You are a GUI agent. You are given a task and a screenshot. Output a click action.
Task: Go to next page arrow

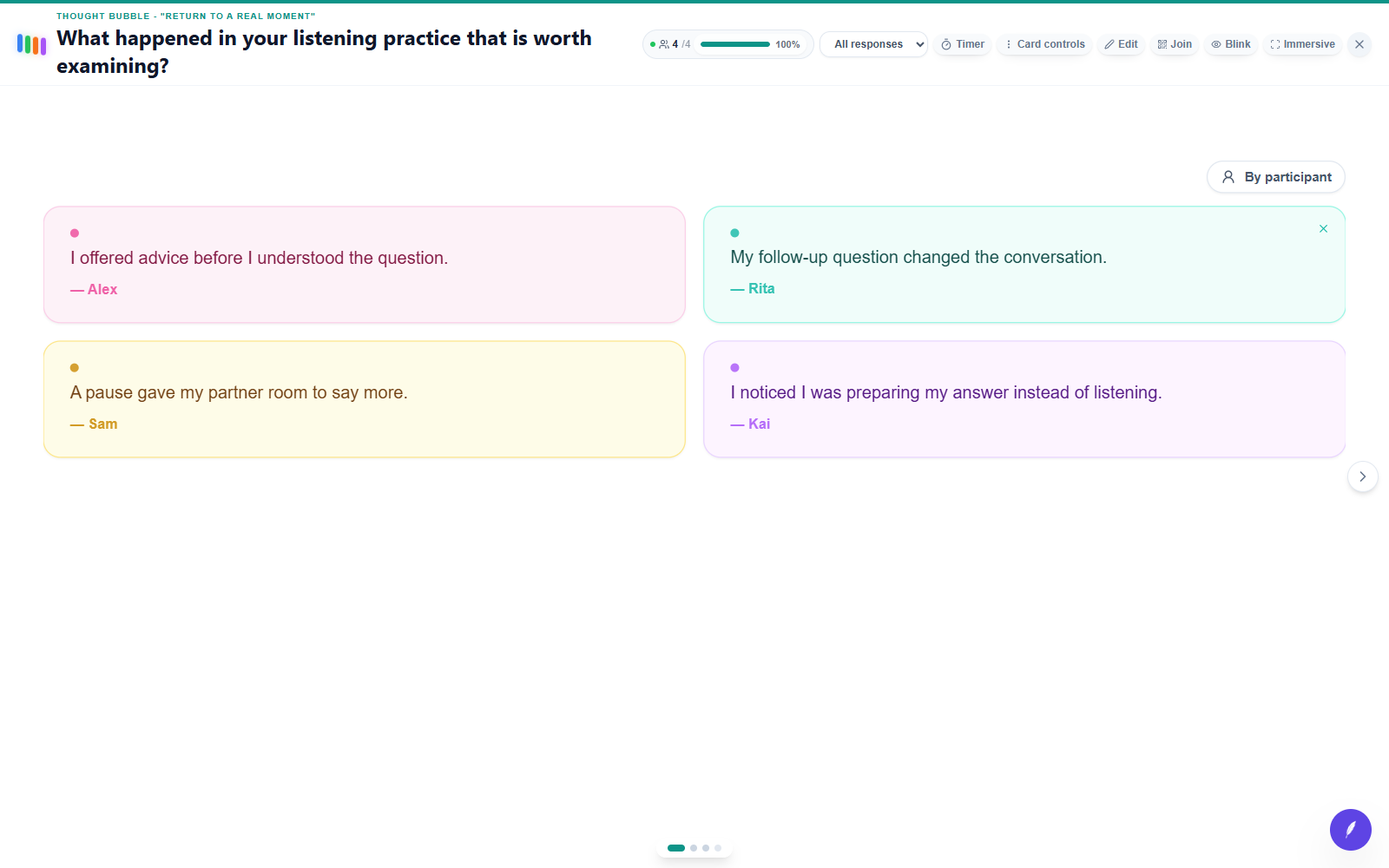pyautogui.click(x=1363, y=477)
